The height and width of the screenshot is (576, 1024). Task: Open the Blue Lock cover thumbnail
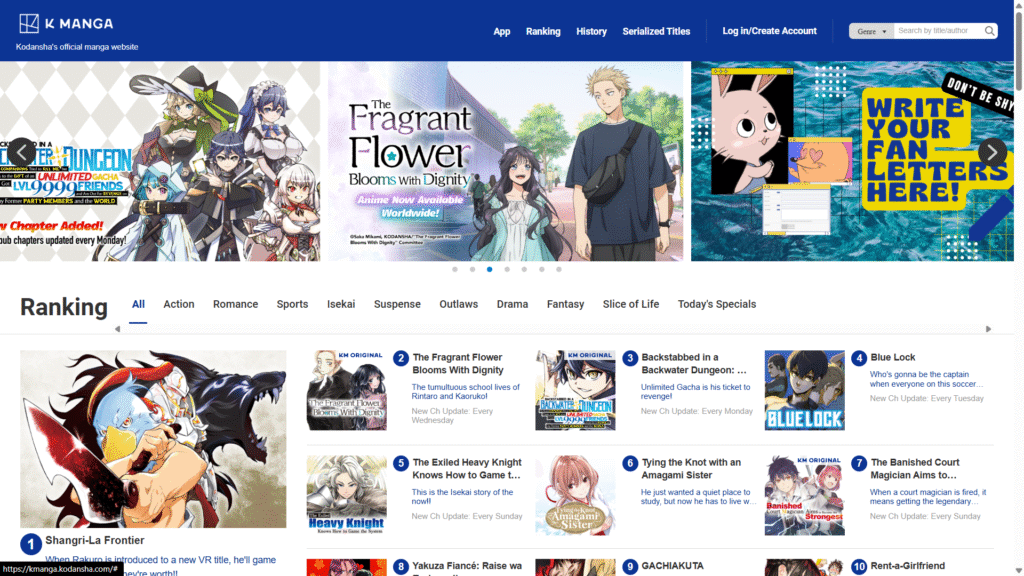tap(805, 391)
